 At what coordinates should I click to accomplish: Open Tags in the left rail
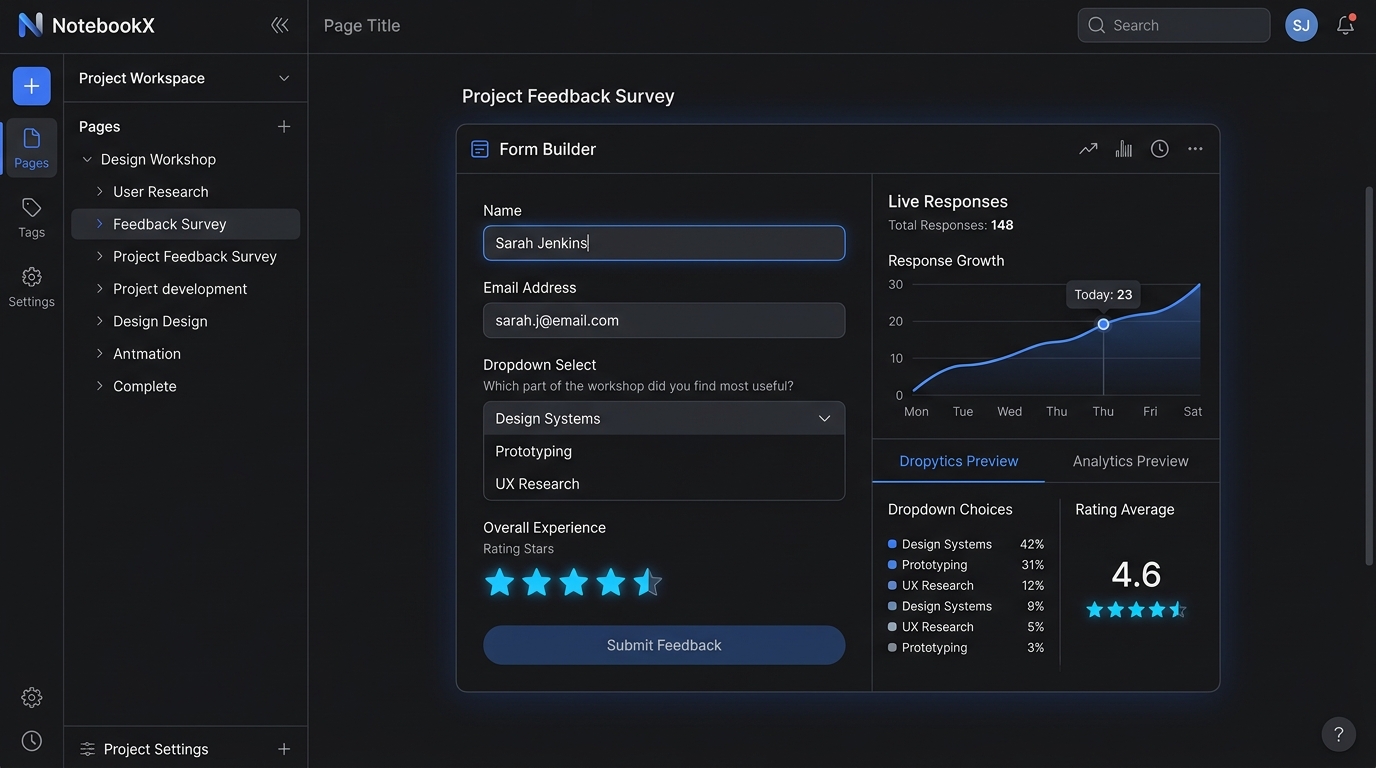pos(31,217)
